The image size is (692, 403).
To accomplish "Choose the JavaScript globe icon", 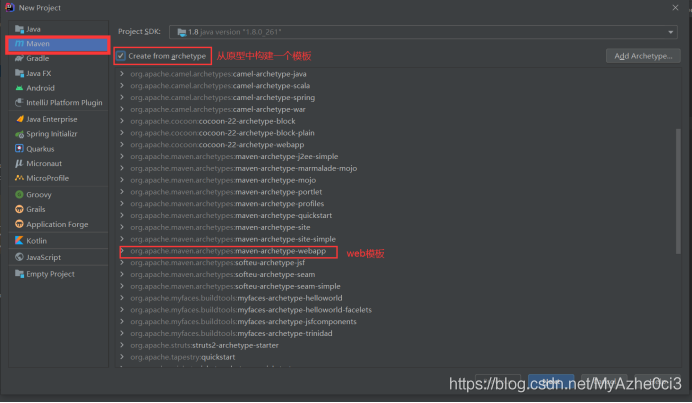I will coord(19,257).
